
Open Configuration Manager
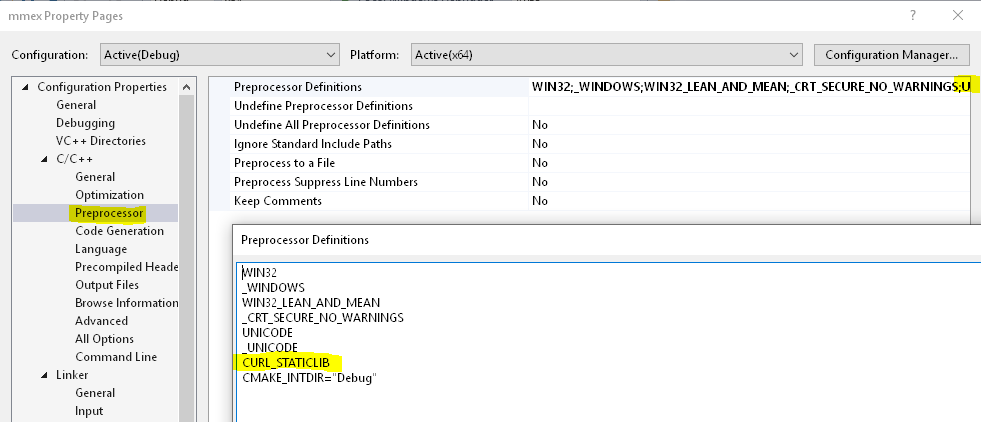click(x=892, y=55)
